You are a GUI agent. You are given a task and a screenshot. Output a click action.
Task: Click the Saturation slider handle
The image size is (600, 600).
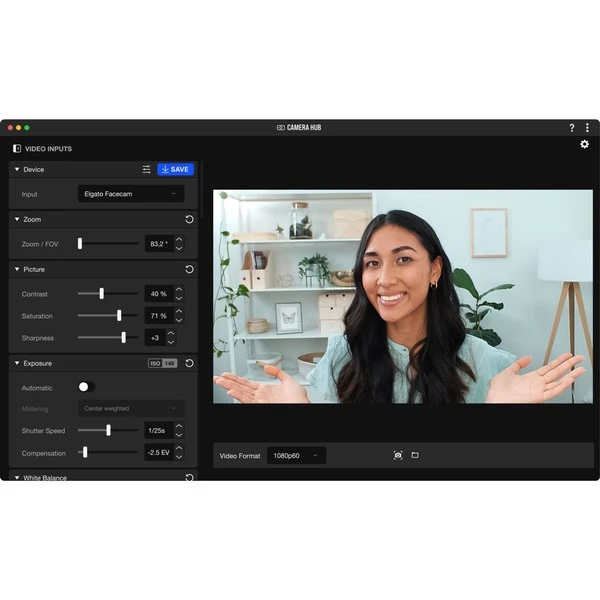(119, 315)
